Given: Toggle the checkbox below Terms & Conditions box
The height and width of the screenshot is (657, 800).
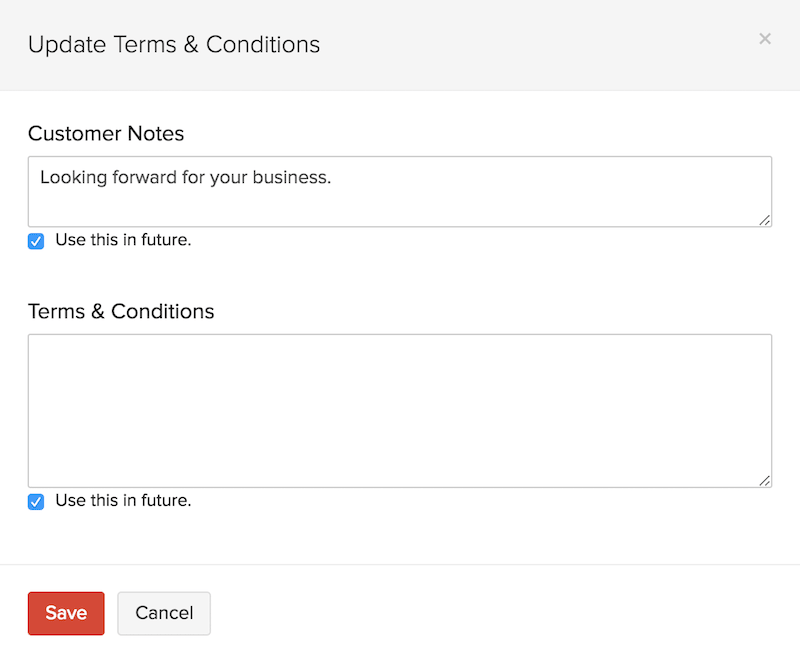Looking at the screenshot, I should [x=36, y=501].
